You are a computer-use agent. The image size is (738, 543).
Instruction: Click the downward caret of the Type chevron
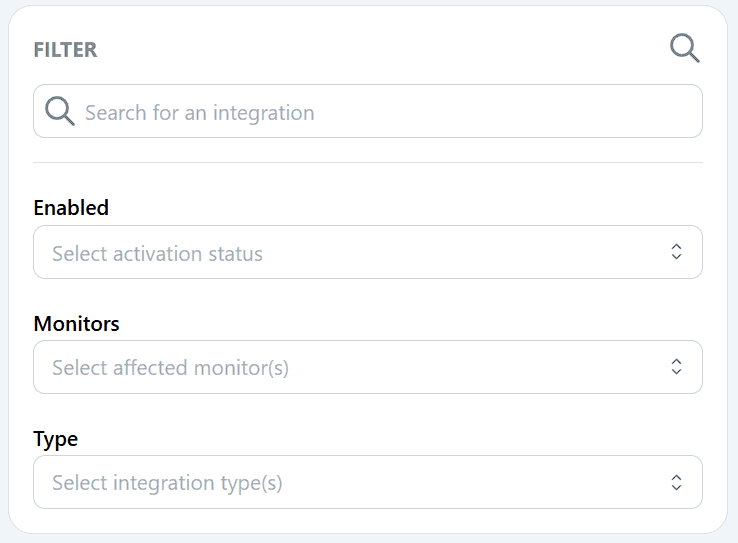676,488
